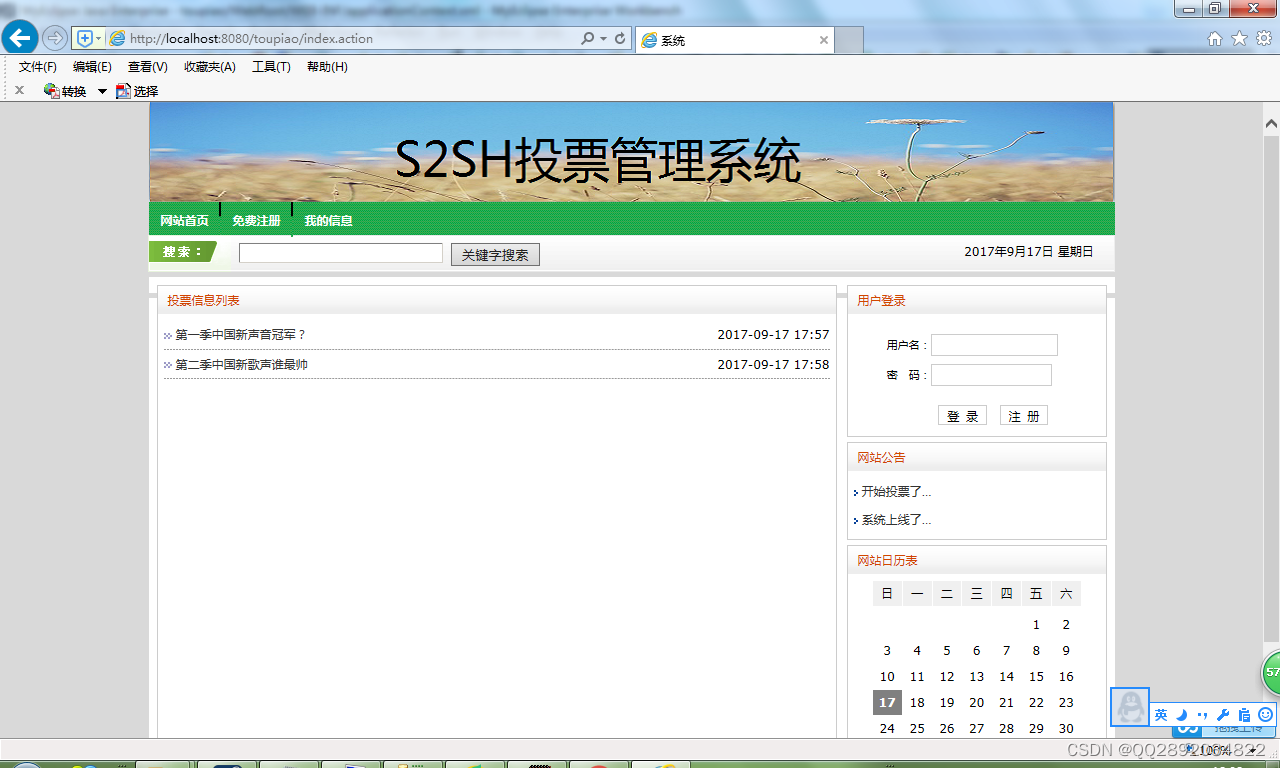The width and height of the screenshot is (1280, 768).
Task: Click the 关键字搜索 search button
Action: tap(495, 254)
